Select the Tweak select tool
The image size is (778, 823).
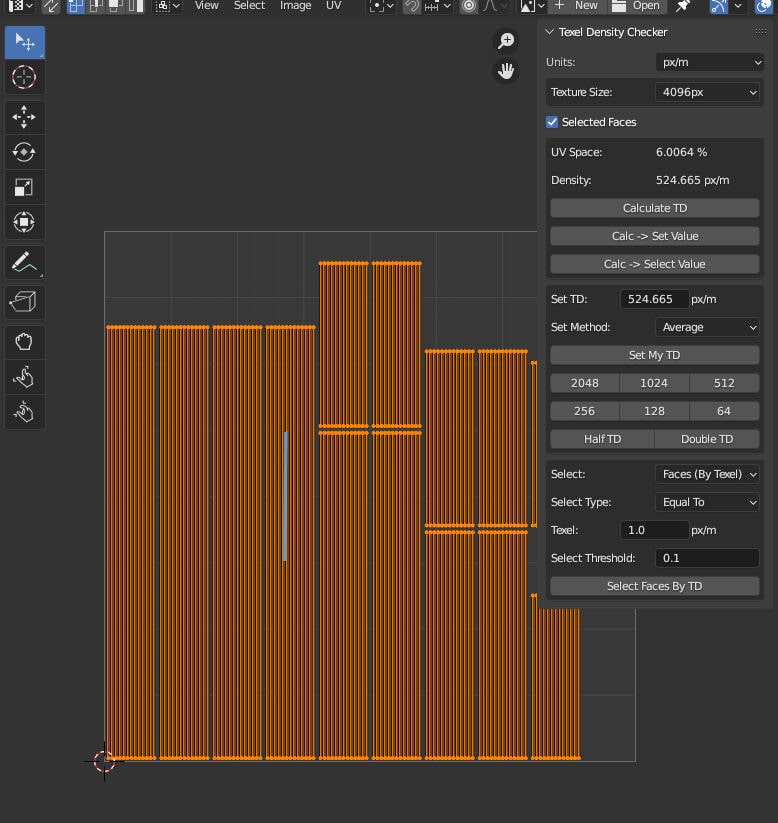pyautogui.click(x=25, y=42)
